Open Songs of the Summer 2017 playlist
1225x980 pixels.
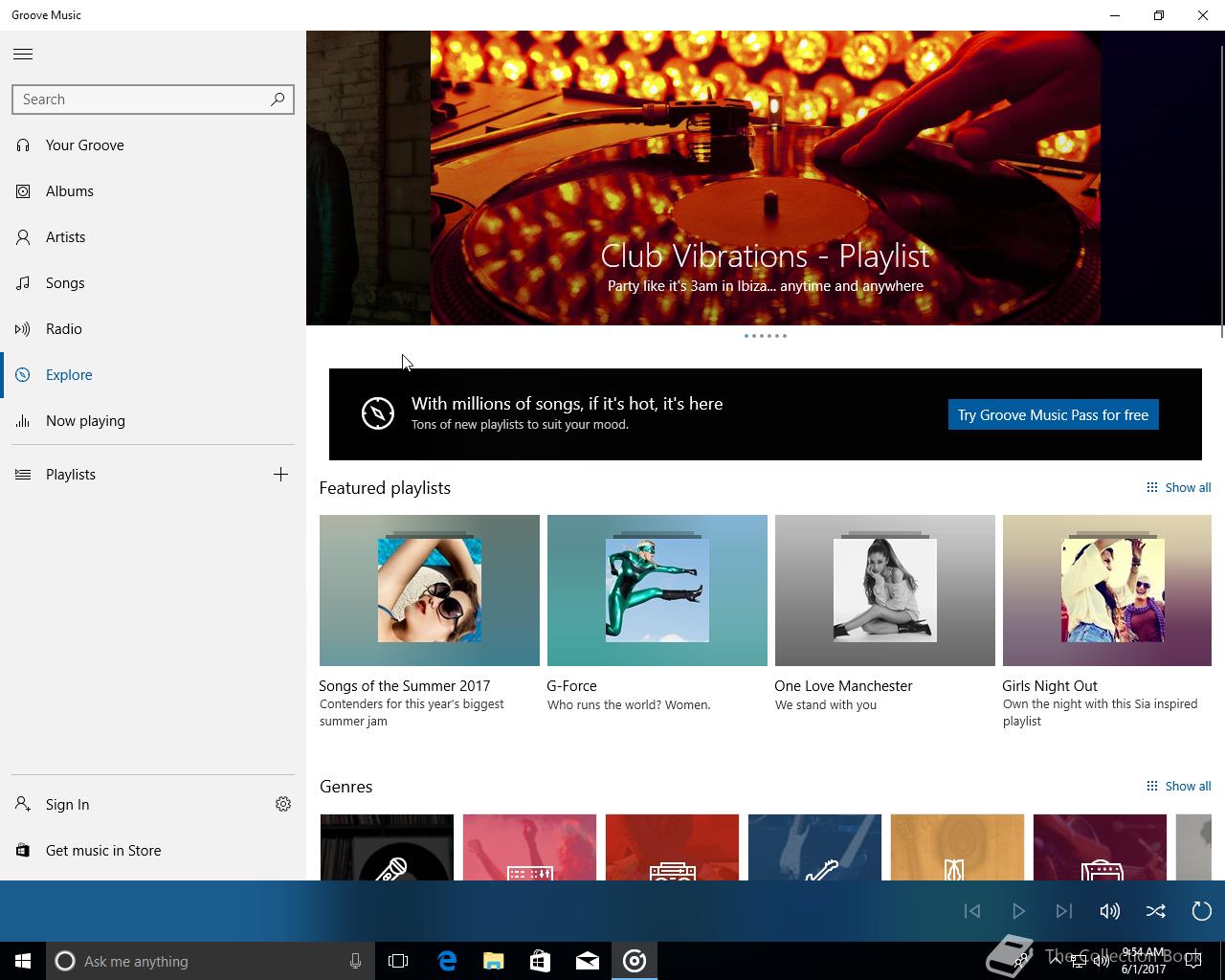(x=430, y=590)
